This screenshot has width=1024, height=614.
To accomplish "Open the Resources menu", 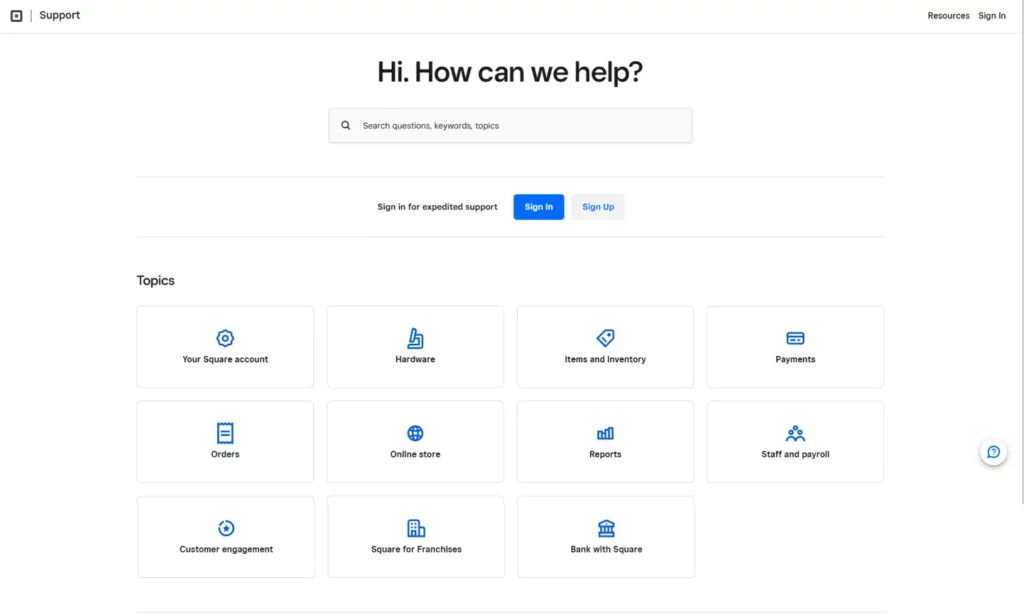I will (x=948, y=15).
